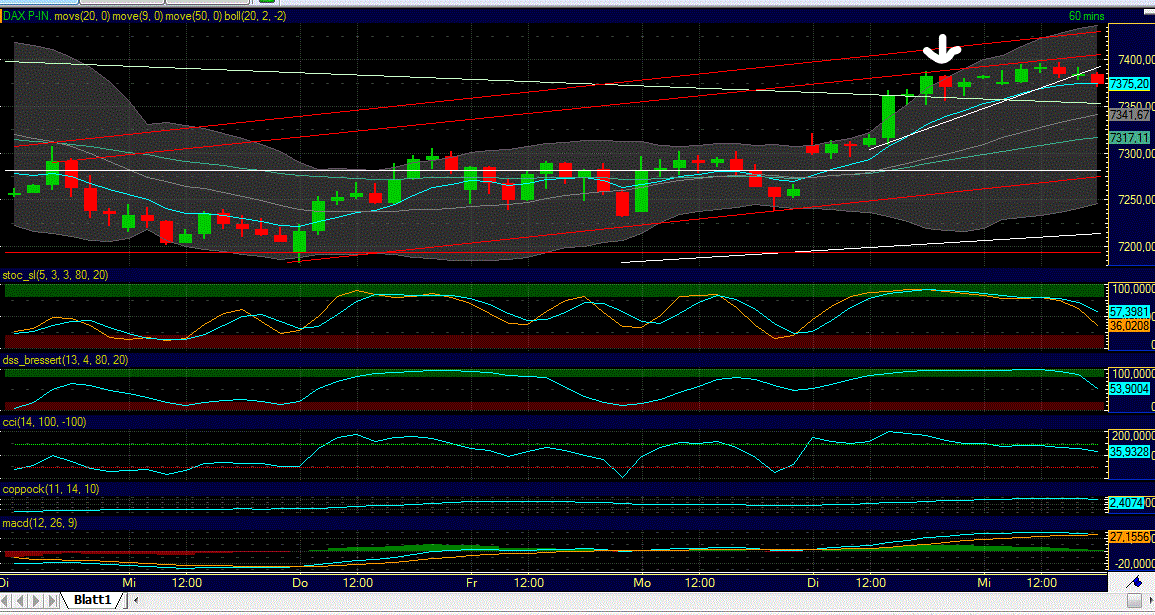This screenshot has height=615, width=1155.
Task: Click the last-sheet navigation arrow button
Action: [x=52, y=600]
